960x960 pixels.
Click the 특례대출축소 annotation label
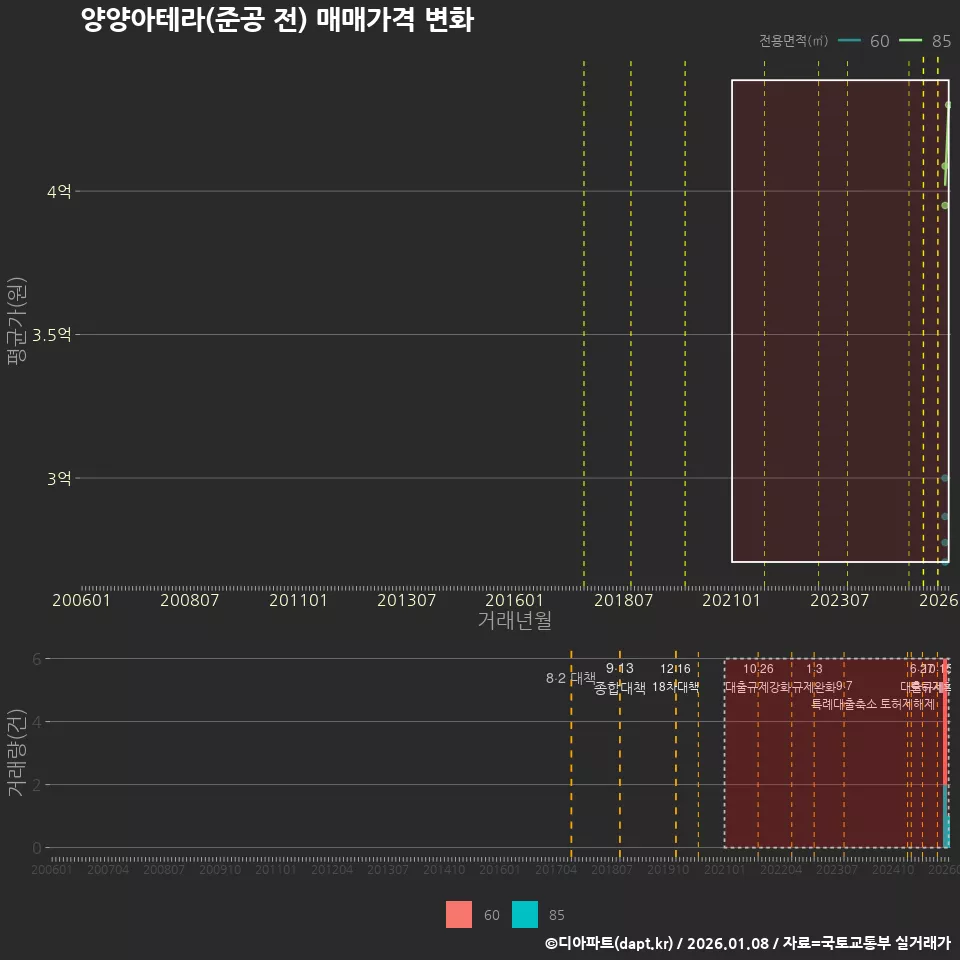pos(846,704)
